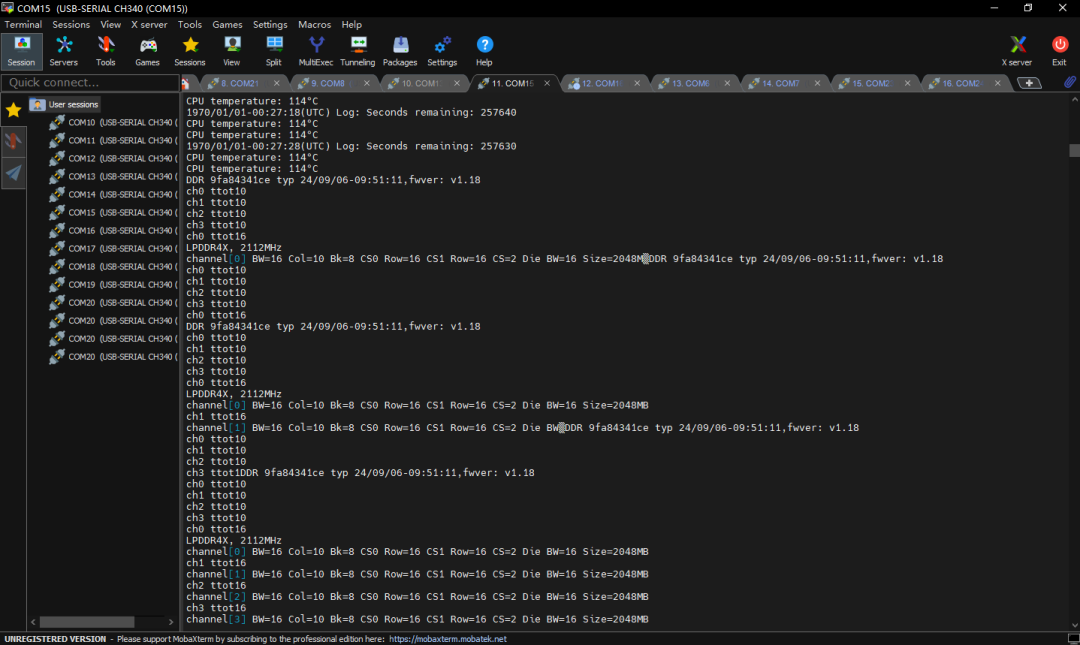Click the Split terminal icon
Screen dimensions: 1080x645
[x=274, y=50]
